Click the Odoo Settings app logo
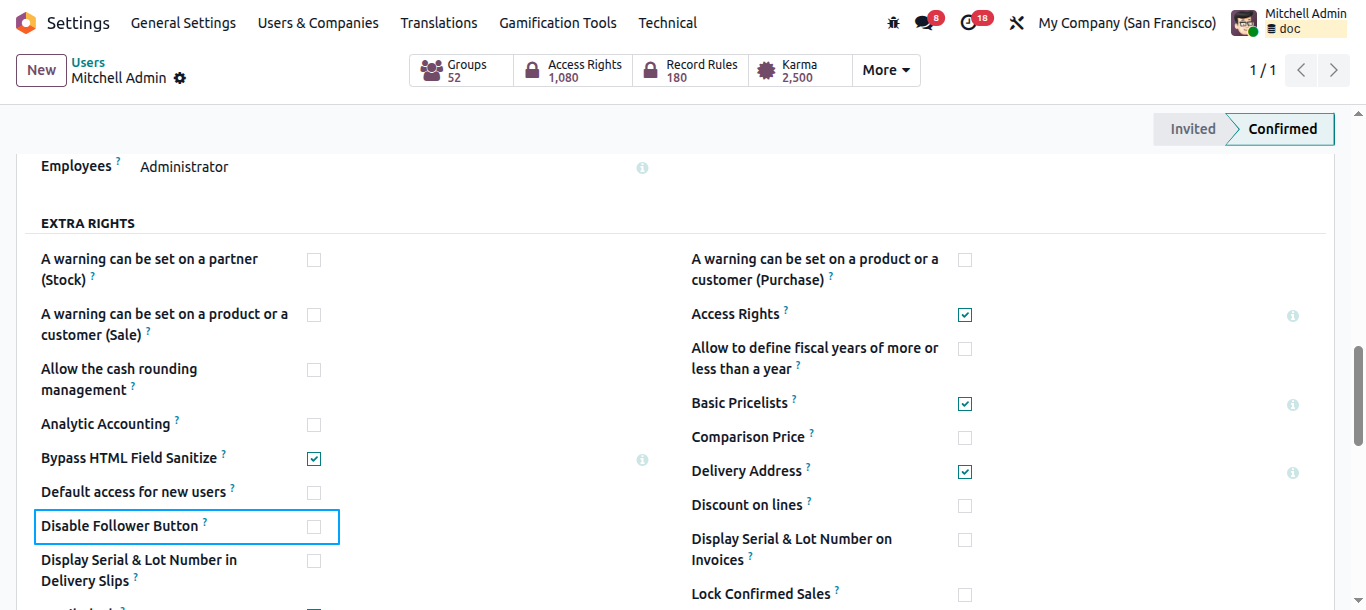Screen dimensions: 1366x610 [26, 22]
